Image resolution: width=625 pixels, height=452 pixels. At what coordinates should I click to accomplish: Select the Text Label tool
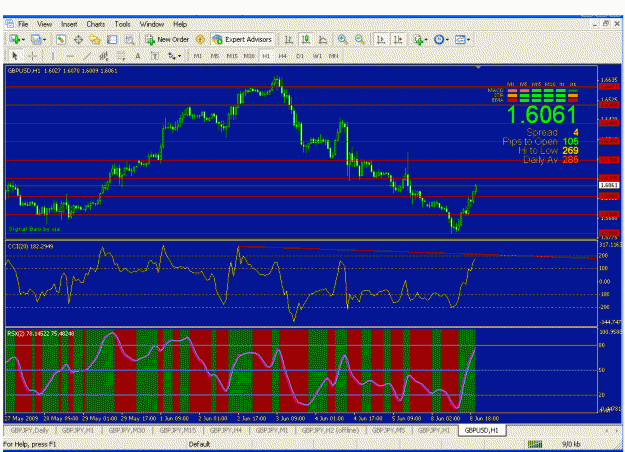pos(155,56)
